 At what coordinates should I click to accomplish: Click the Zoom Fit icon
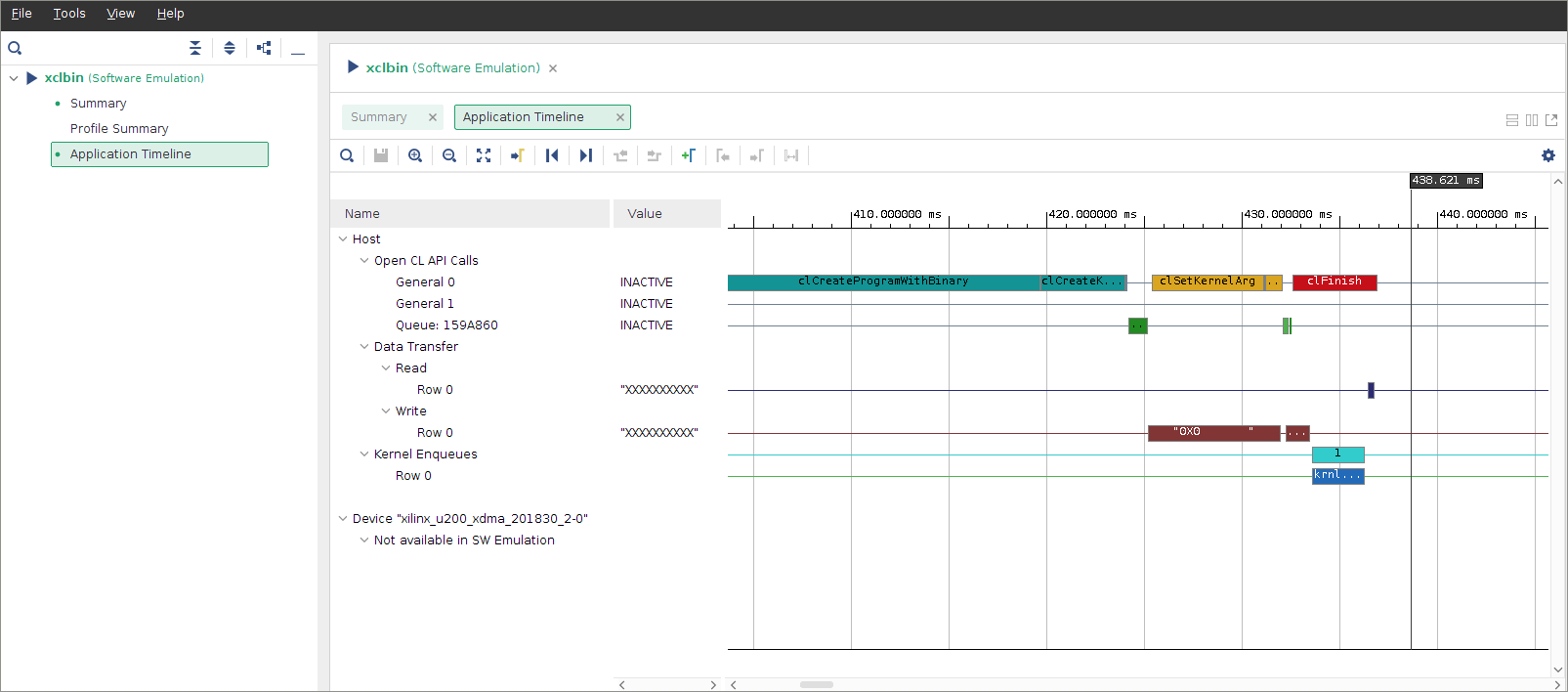(484, 155)
